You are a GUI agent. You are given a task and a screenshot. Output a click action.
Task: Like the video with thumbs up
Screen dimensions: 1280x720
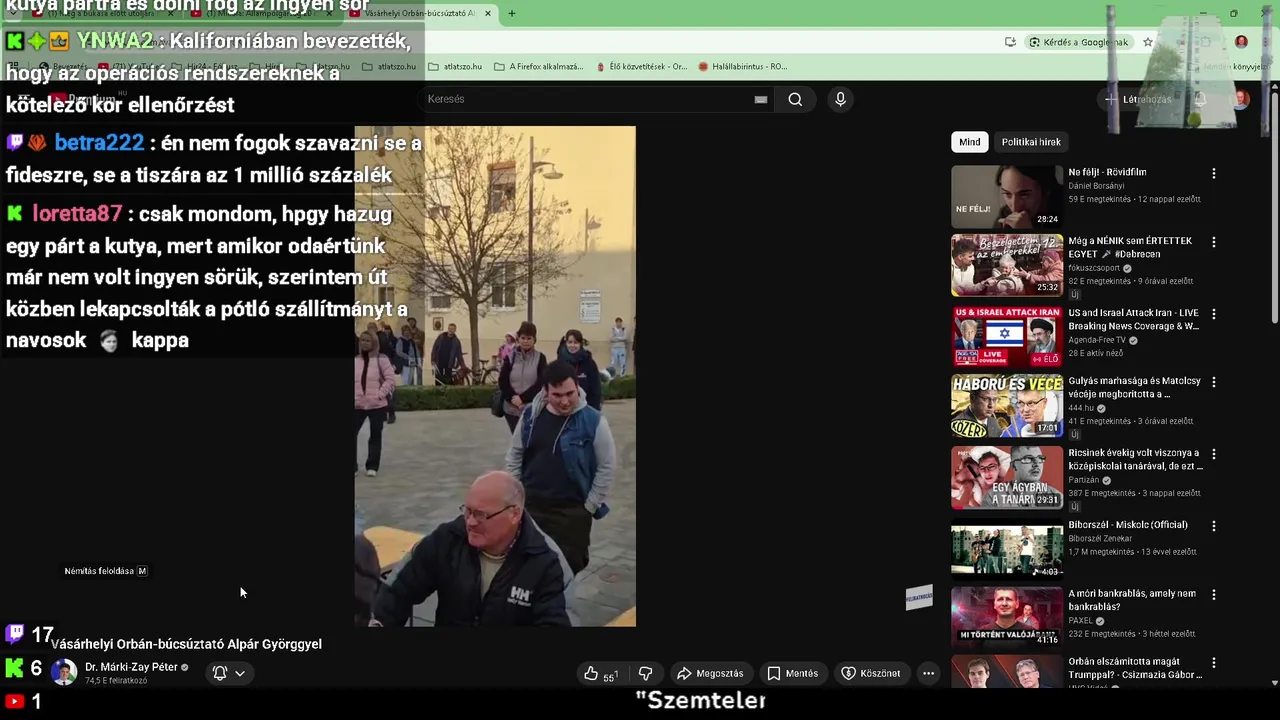[602, 674]
